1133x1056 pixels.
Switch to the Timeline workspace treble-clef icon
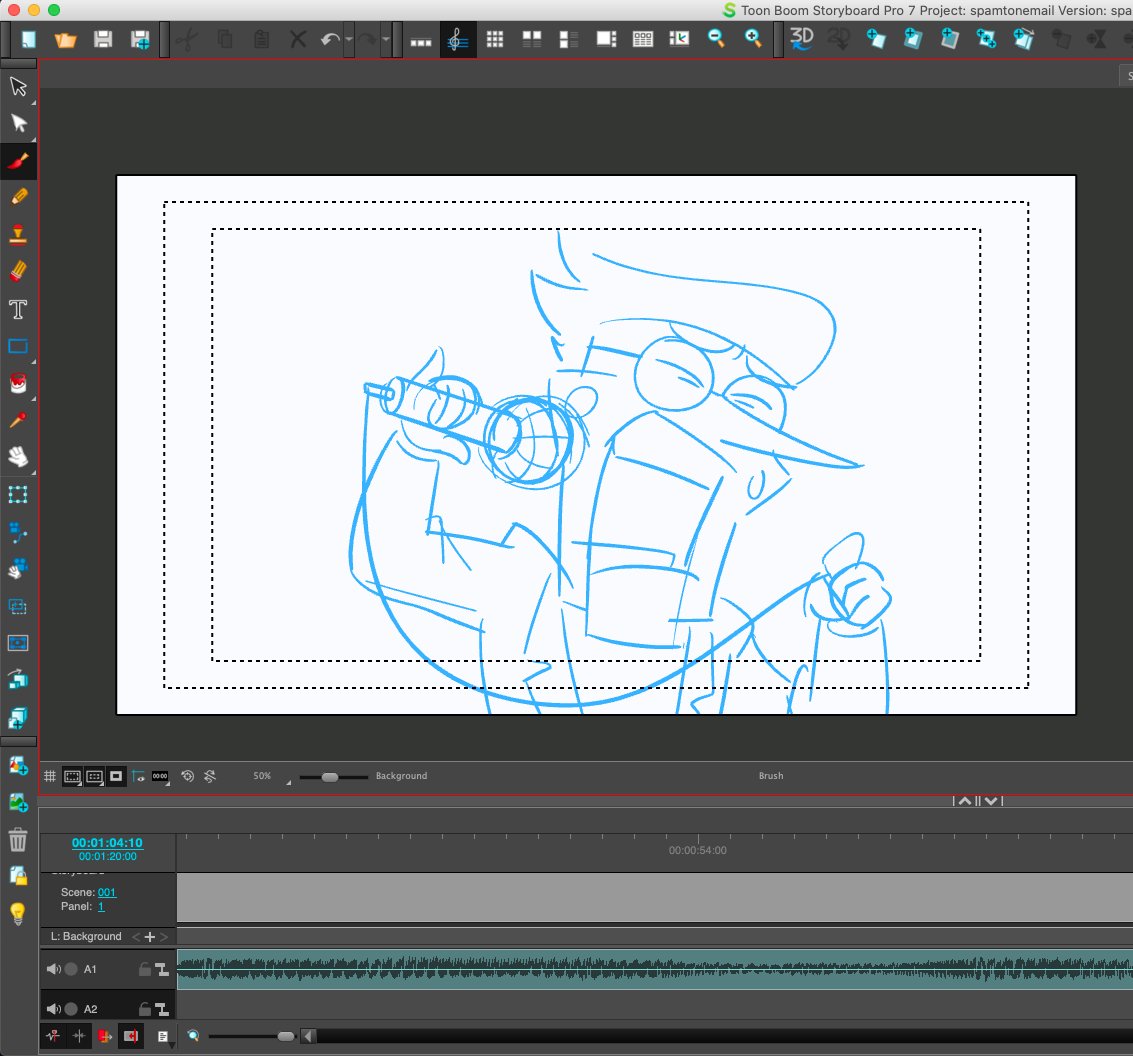point(457,39)
